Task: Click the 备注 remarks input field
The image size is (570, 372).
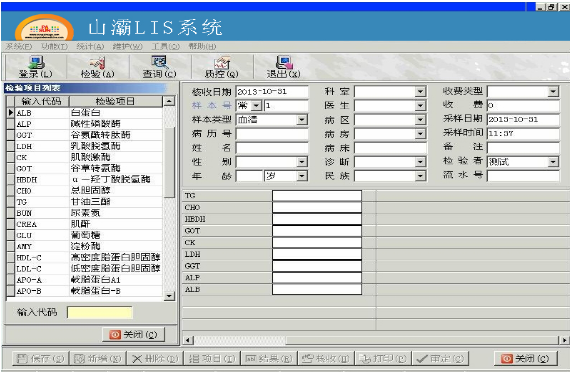Action: tap(523, 148)
